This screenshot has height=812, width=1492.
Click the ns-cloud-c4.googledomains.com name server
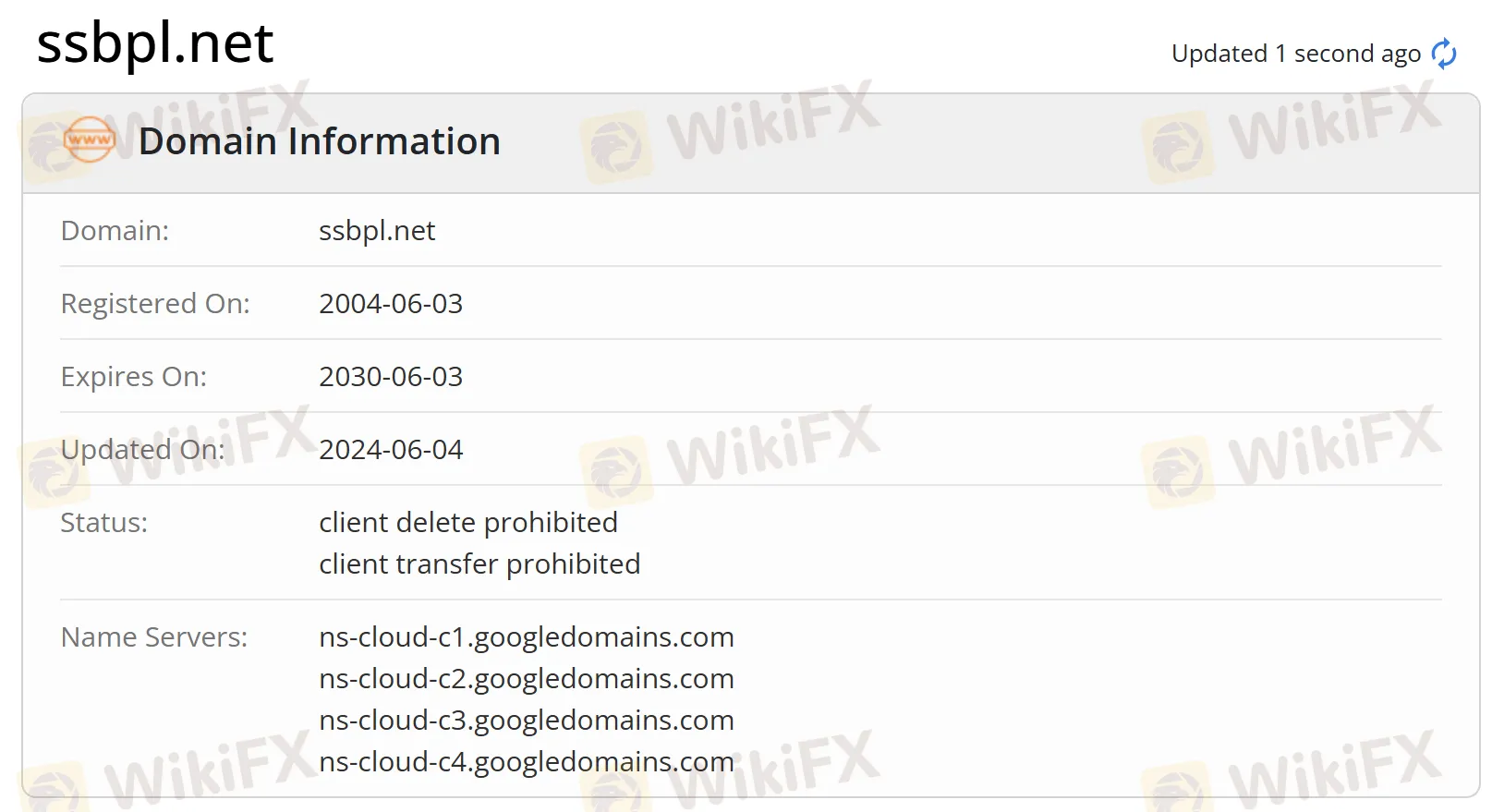tap(525, 762)
